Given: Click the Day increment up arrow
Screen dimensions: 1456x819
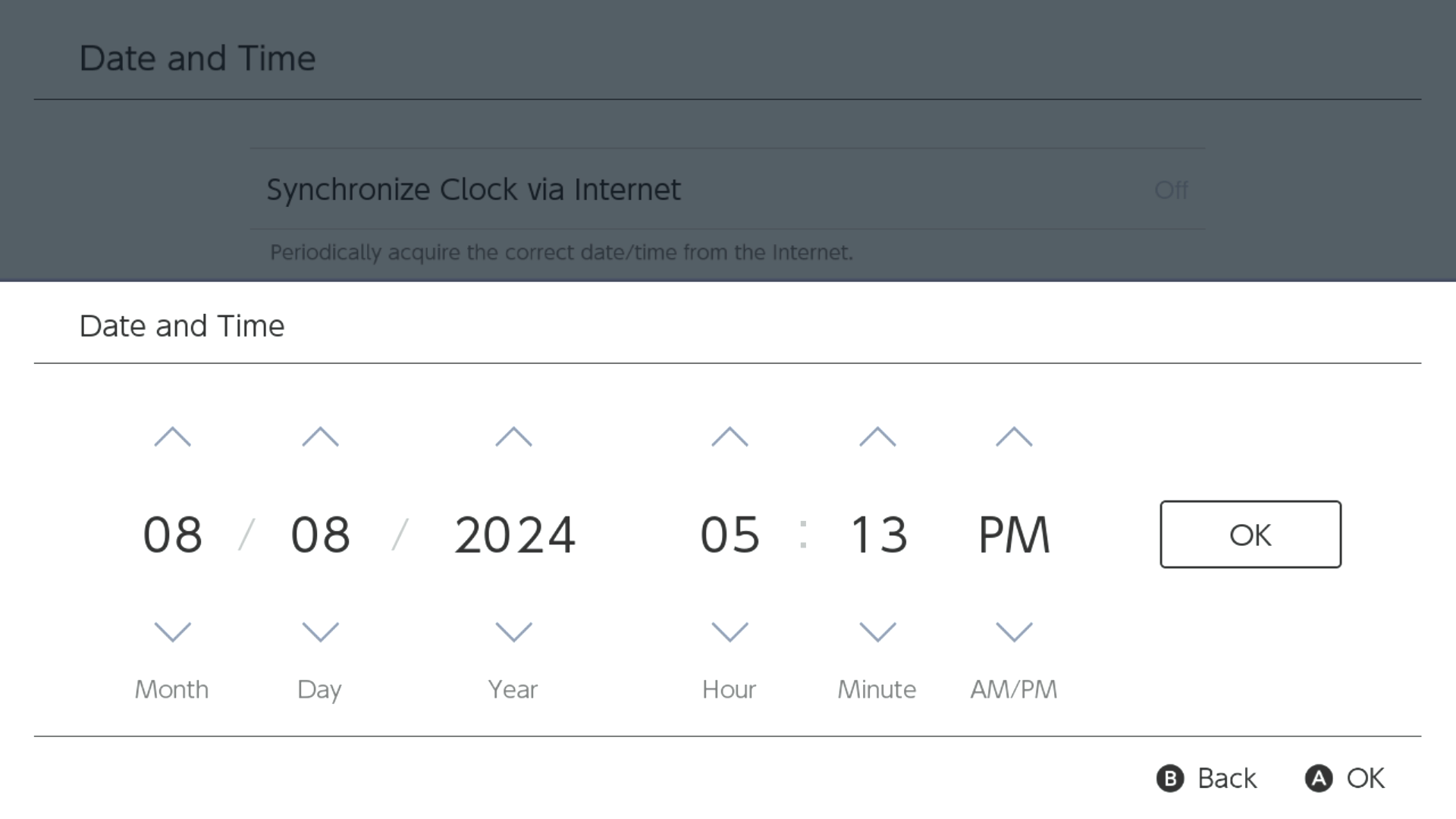Looking at the screenshot, I should pos(321,437).
